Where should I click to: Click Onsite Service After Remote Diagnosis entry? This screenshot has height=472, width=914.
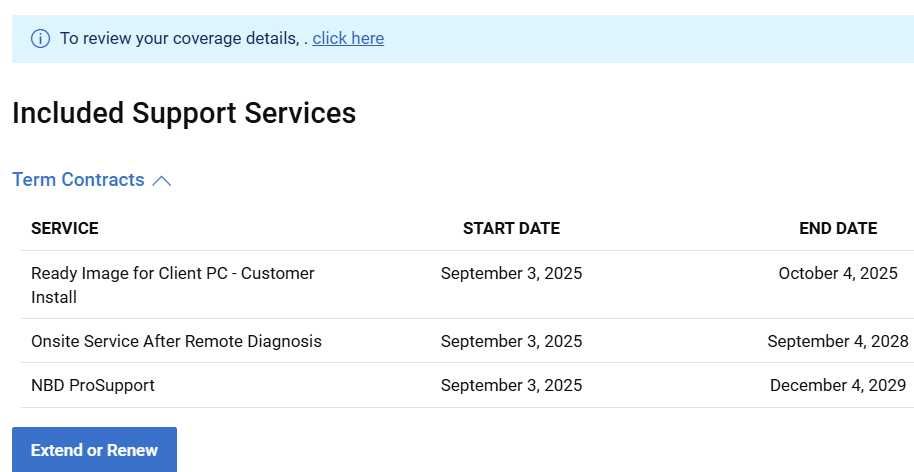pos(176,341)
